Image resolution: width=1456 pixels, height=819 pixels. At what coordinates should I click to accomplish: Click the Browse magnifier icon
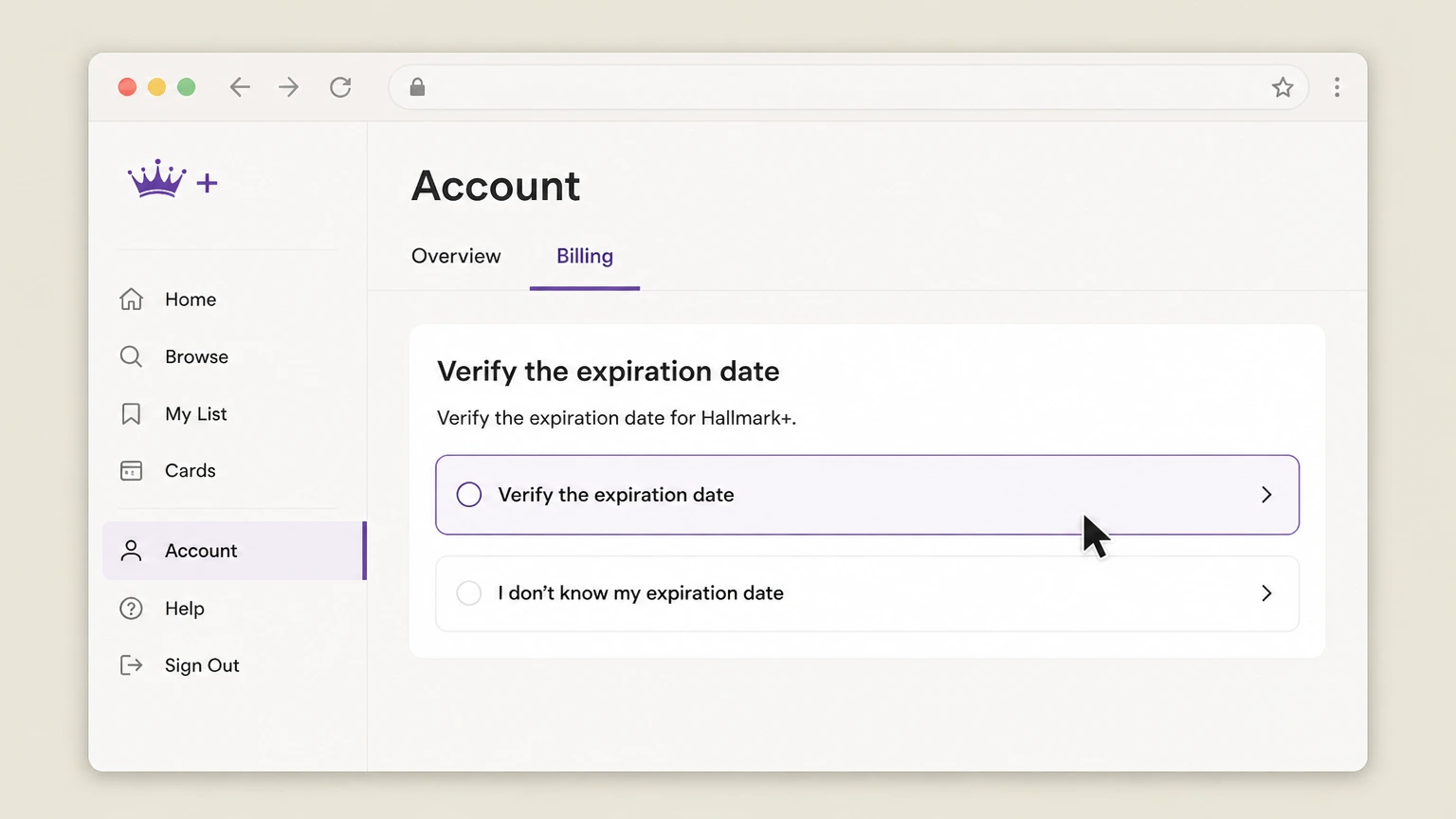[131, 356]
